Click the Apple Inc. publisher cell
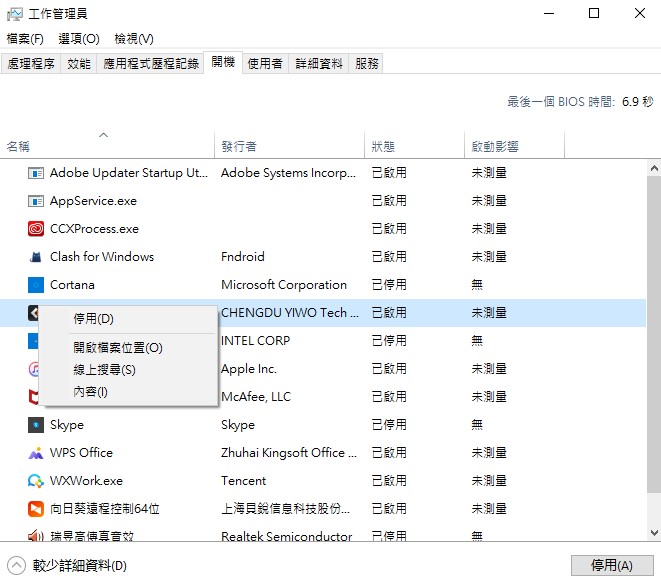This screenshot has height=588, width=661. coord(249,369)
